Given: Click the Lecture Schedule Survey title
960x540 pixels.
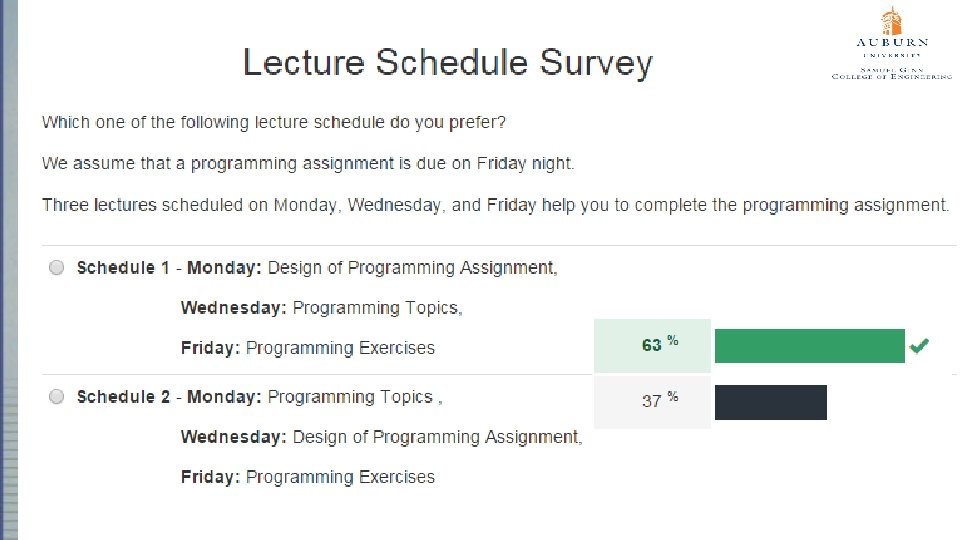Looking at the screenshot, I should (447, 63).
